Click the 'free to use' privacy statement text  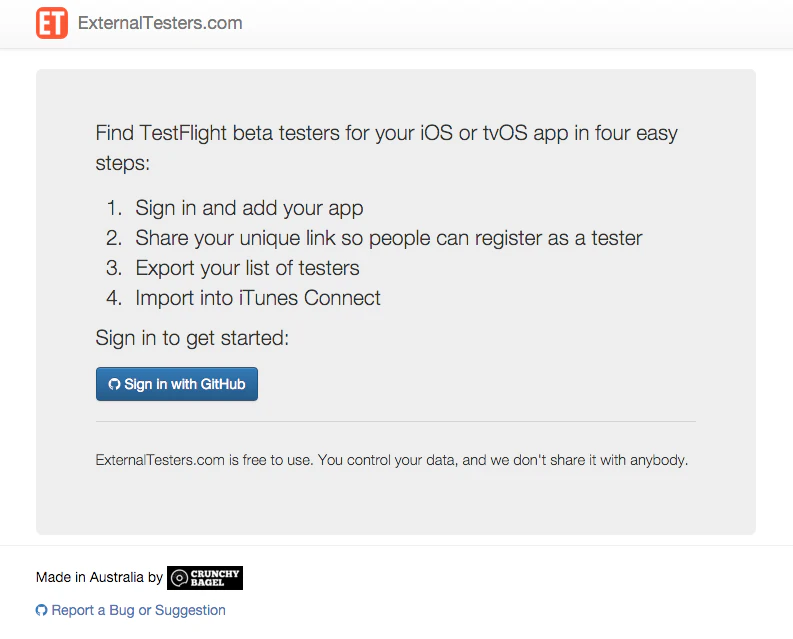click(x=392, y=460)
